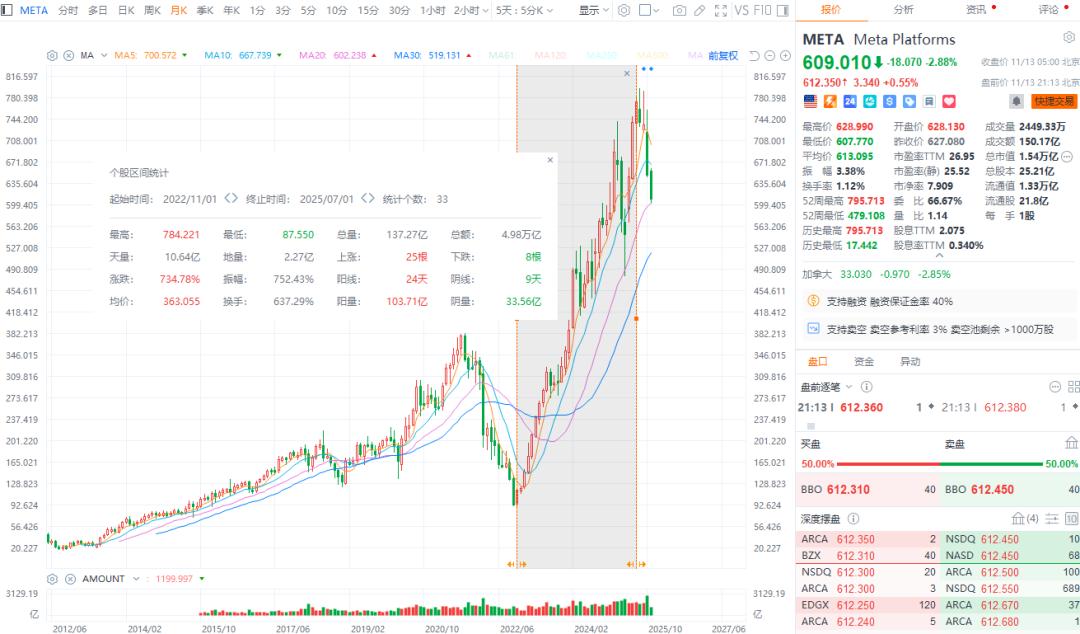Image resolution: width=1080 pixels, height=634 pixels.
Task: Click the screenshot camera icon in chart toolbar
Action: (680, 10)
